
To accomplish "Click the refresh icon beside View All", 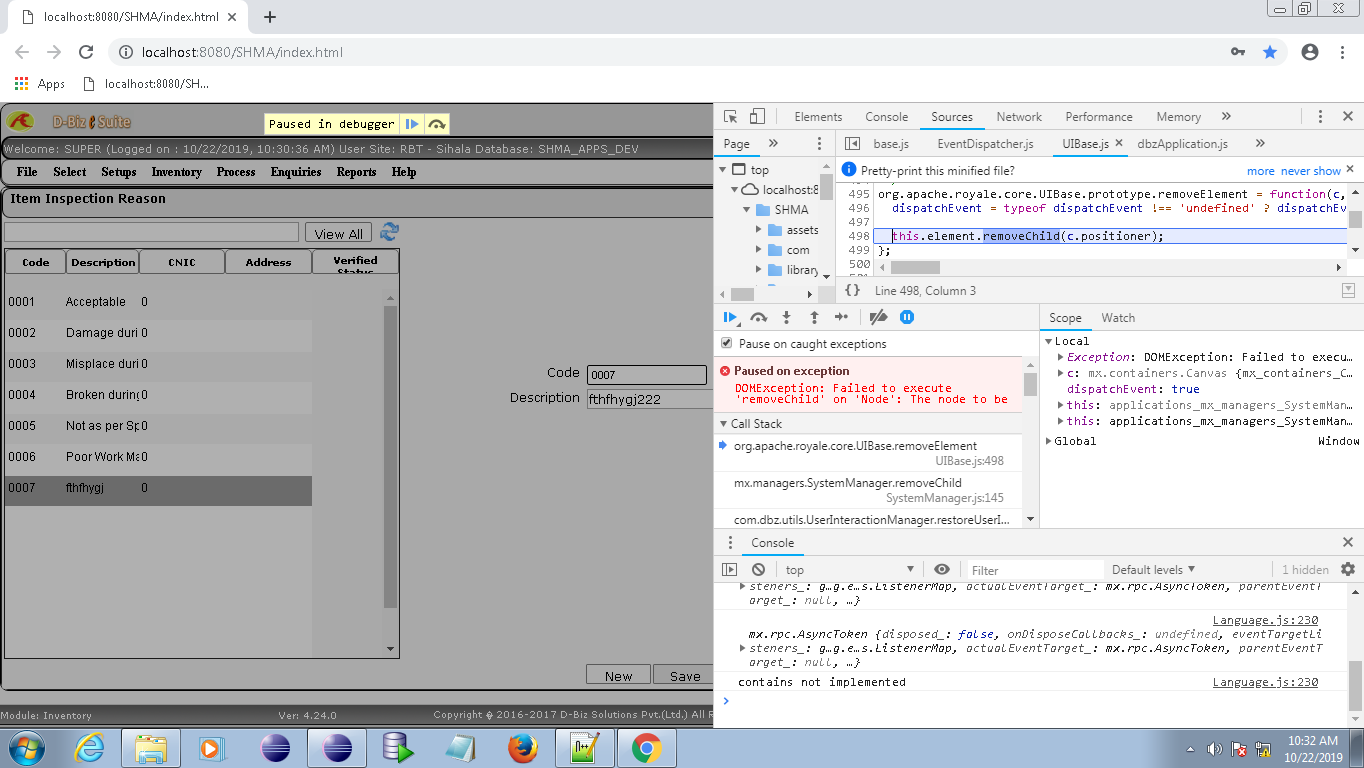I will point(388,231).
